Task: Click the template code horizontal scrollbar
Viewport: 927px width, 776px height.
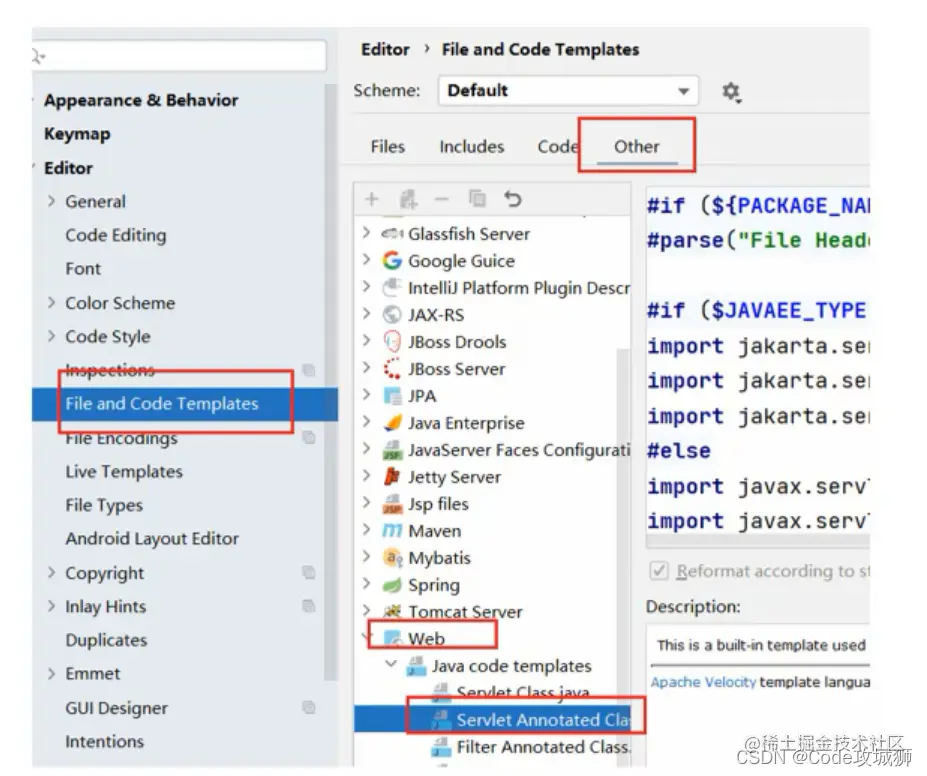Action: [758, 541]
